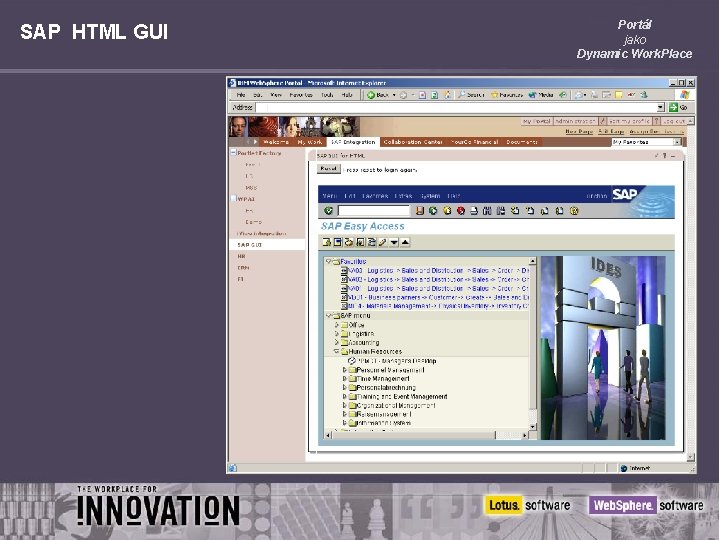Collapse the Portlet Factory section in left navigation
Viewport: 720px width, 540px height.
tap(233, 152)
